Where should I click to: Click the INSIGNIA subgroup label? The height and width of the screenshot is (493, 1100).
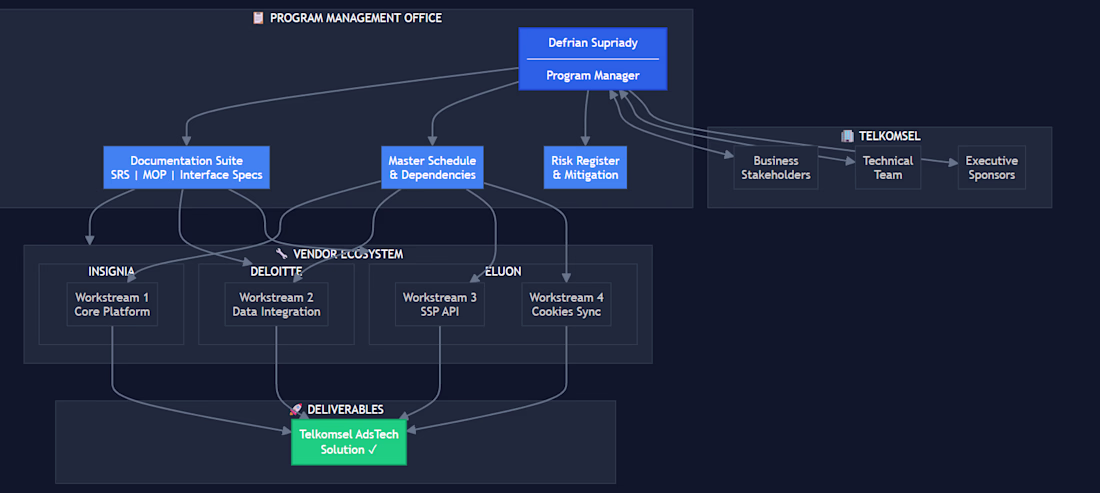coord(112,271)
